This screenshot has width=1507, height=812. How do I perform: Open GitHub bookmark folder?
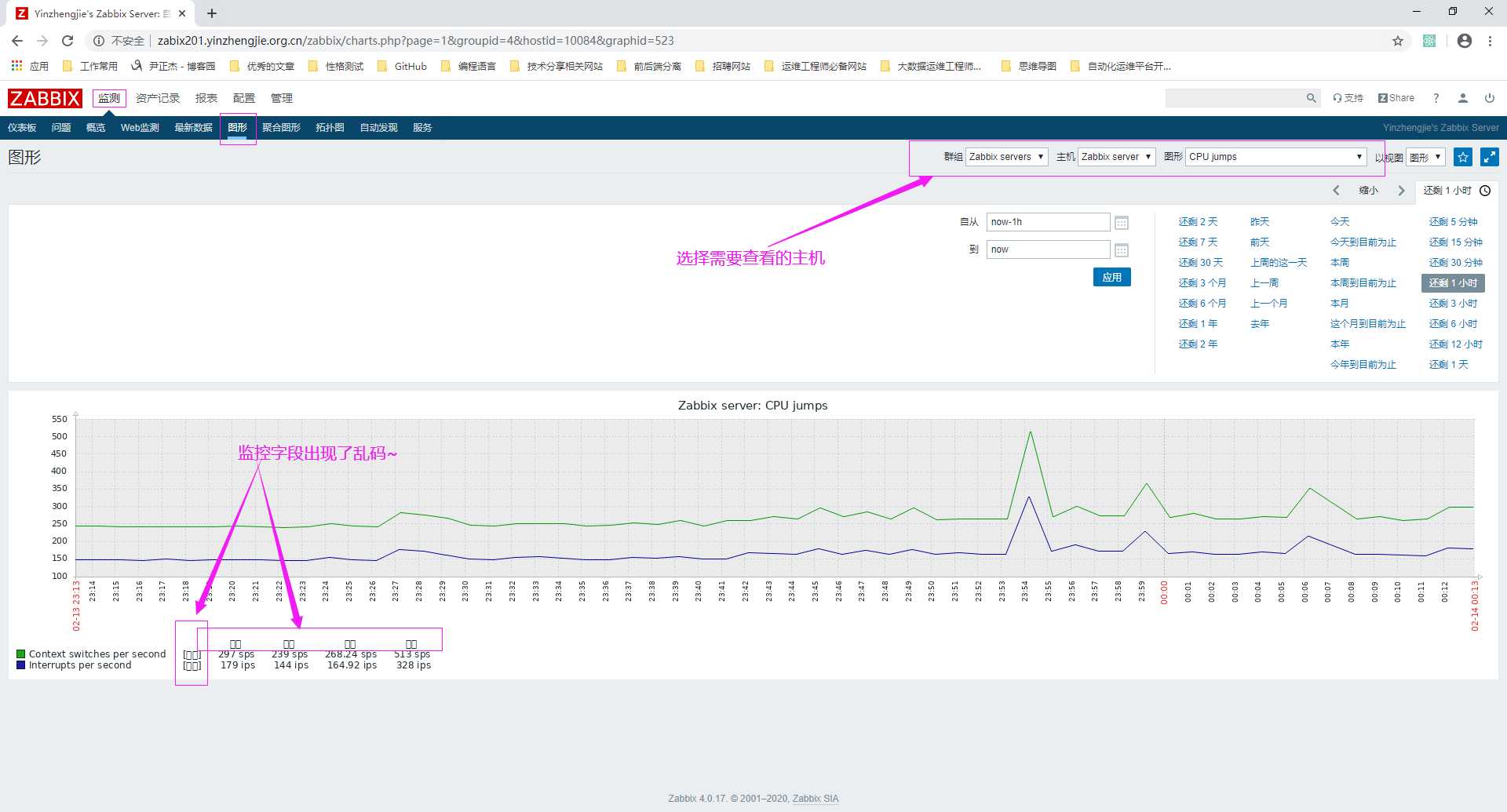click(x=402, y=66)
